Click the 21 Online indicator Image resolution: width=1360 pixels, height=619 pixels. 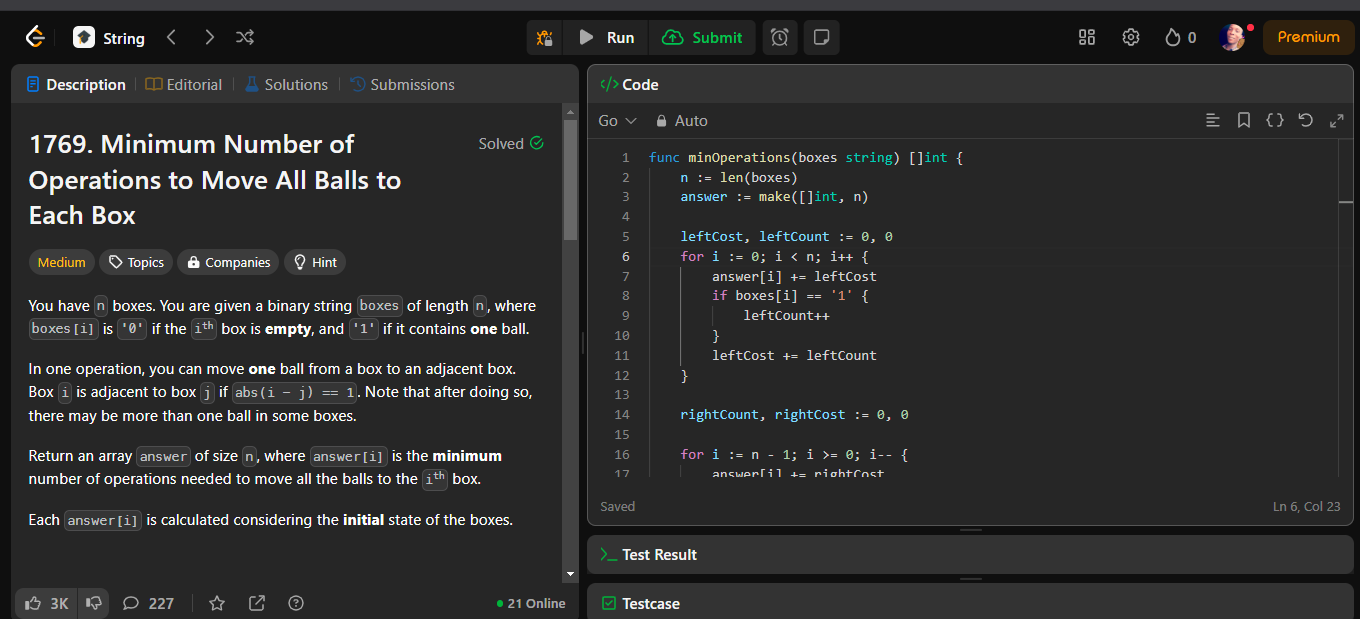531,603
